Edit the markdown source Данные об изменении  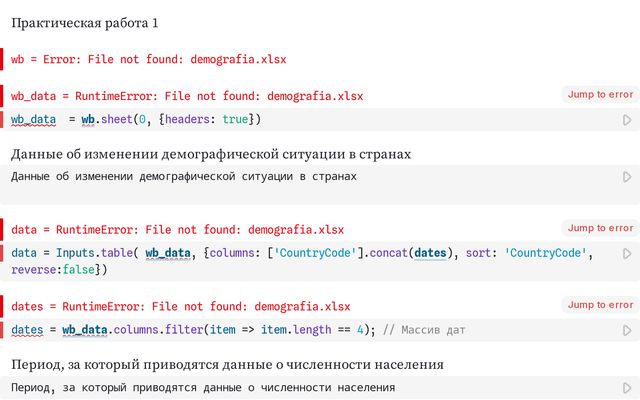click(184, 177)
